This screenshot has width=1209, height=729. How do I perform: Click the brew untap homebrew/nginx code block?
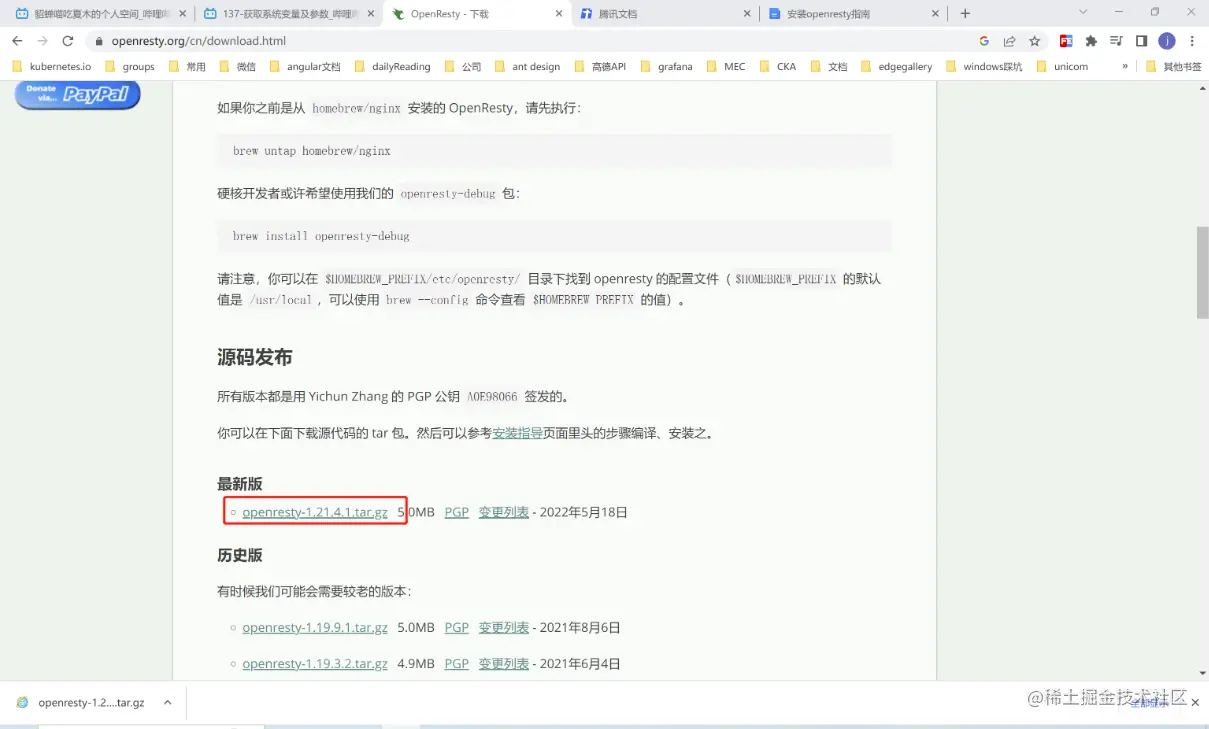click(x=554, y=151)
